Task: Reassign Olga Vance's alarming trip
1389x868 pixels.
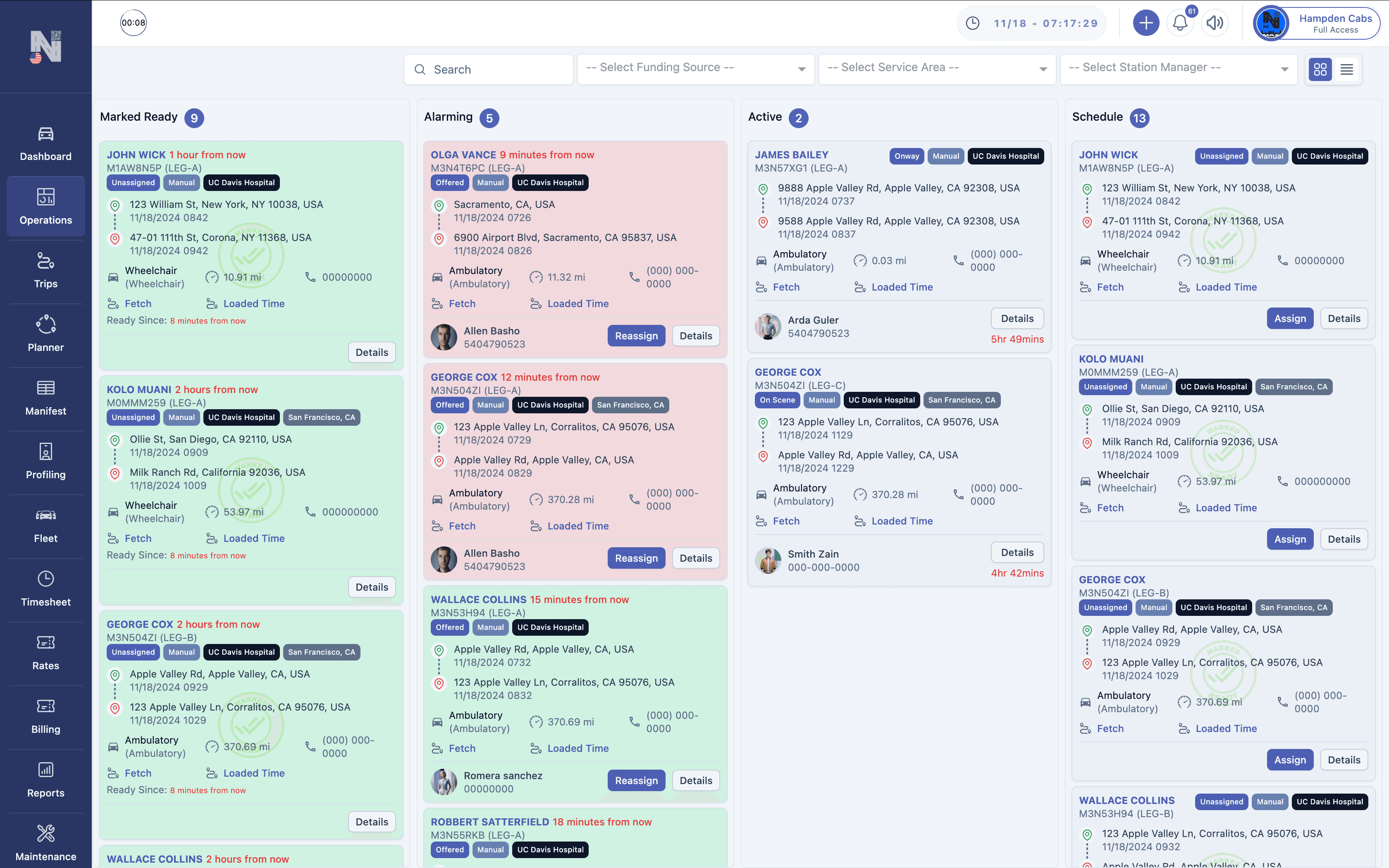Action: (x=636, y=335)
